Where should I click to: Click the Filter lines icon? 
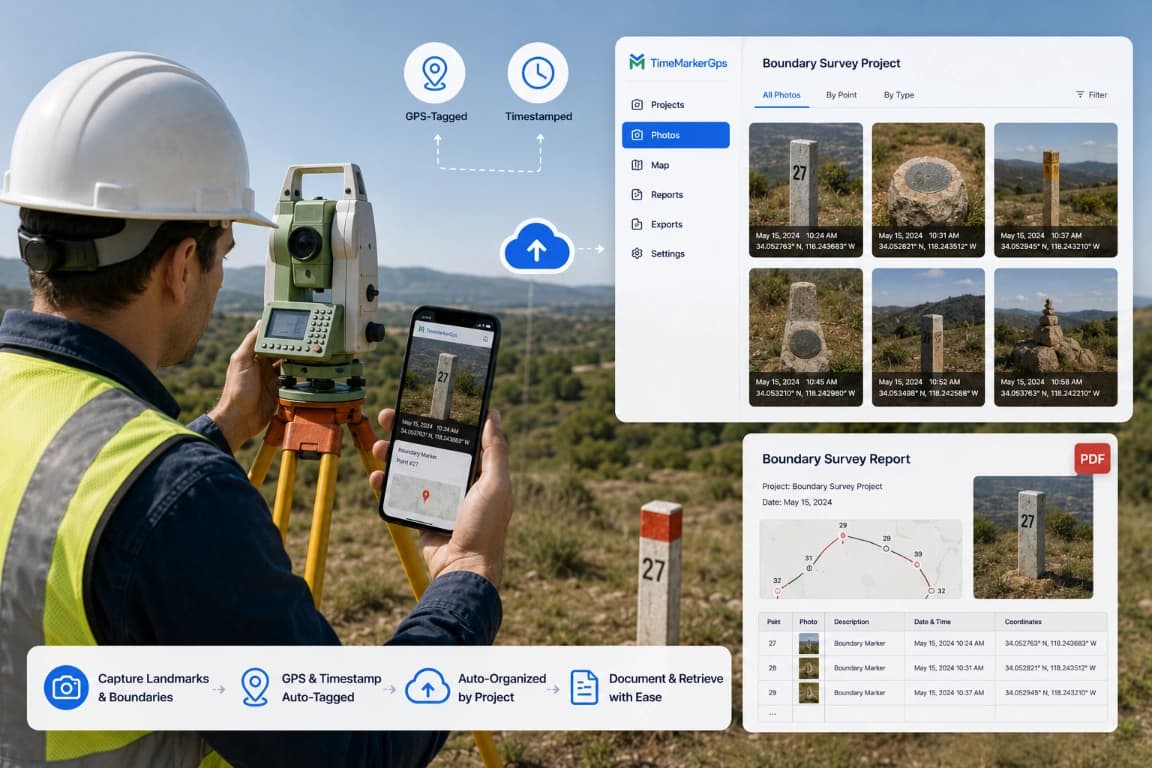(1080, 95)
